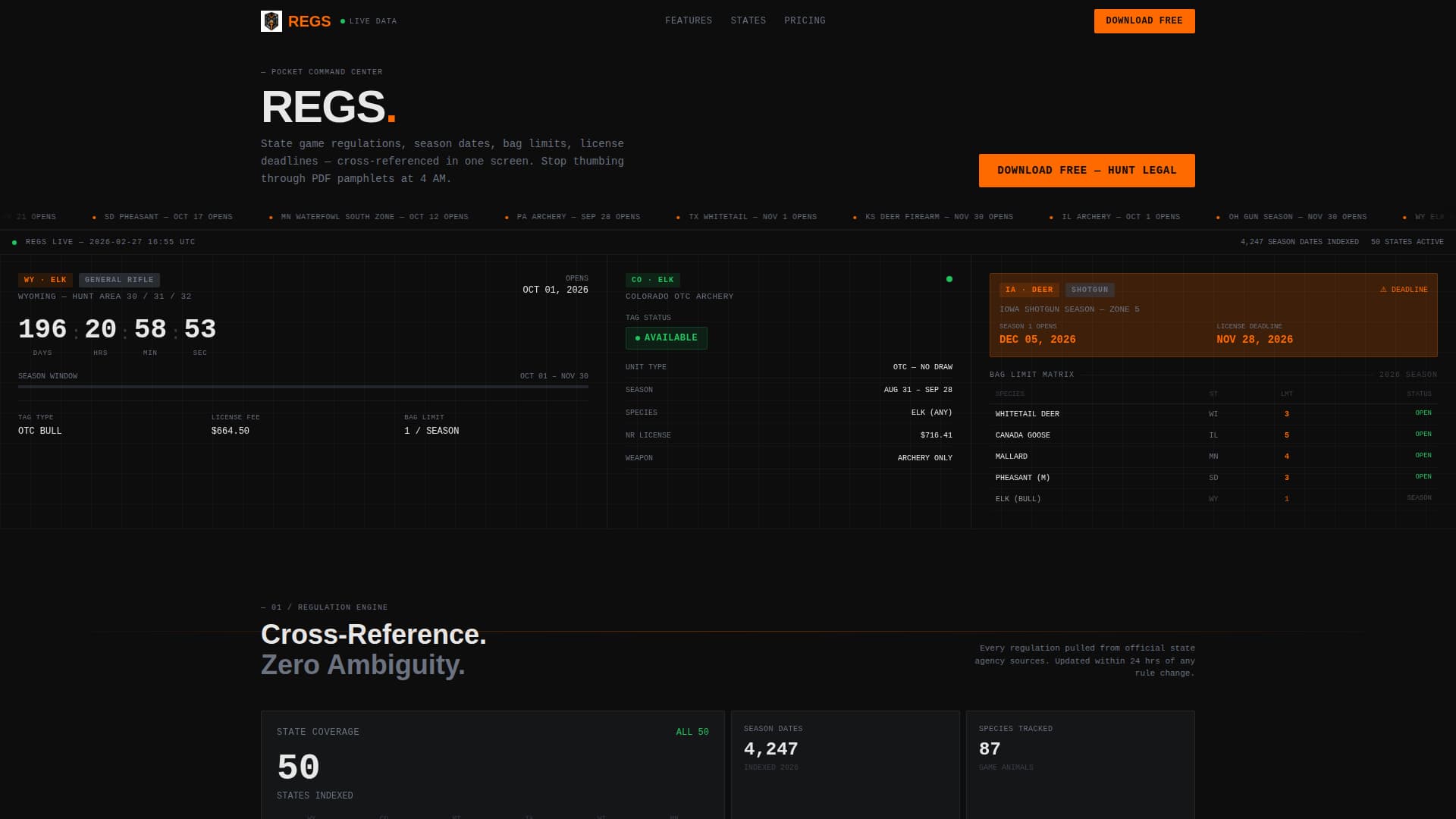Open the PRICING page link
This screenshot has width=1456, height=819.
pos(805,20)
